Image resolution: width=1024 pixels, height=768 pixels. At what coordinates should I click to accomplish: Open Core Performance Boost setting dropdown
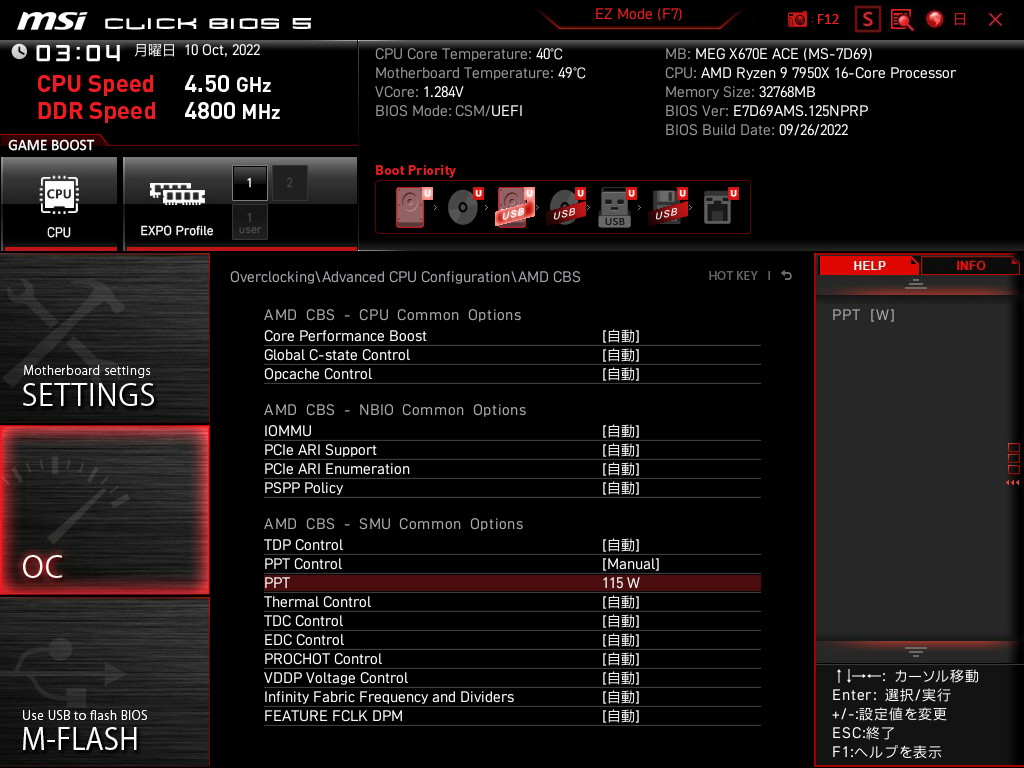click(512, 336)
